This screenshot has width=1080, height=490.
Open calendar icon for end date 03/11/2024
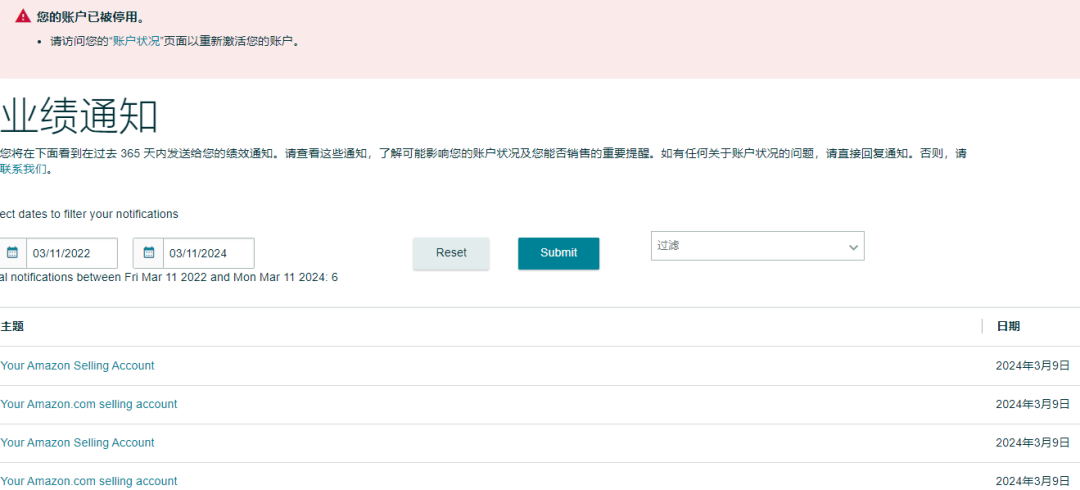tap(148, 253)
